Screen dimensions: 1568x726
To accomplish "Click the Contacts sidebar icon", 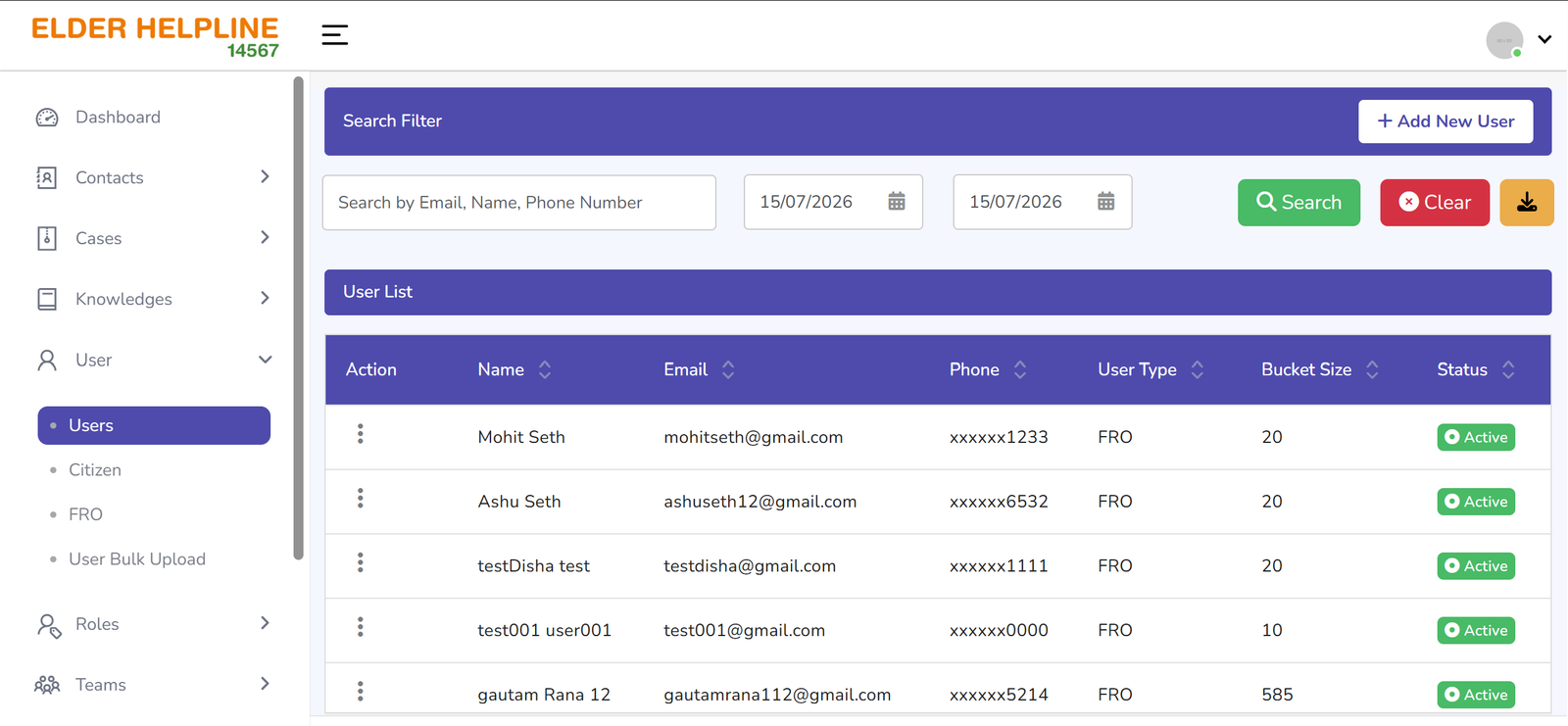I will pyautogui.click(x=47, y=177).
